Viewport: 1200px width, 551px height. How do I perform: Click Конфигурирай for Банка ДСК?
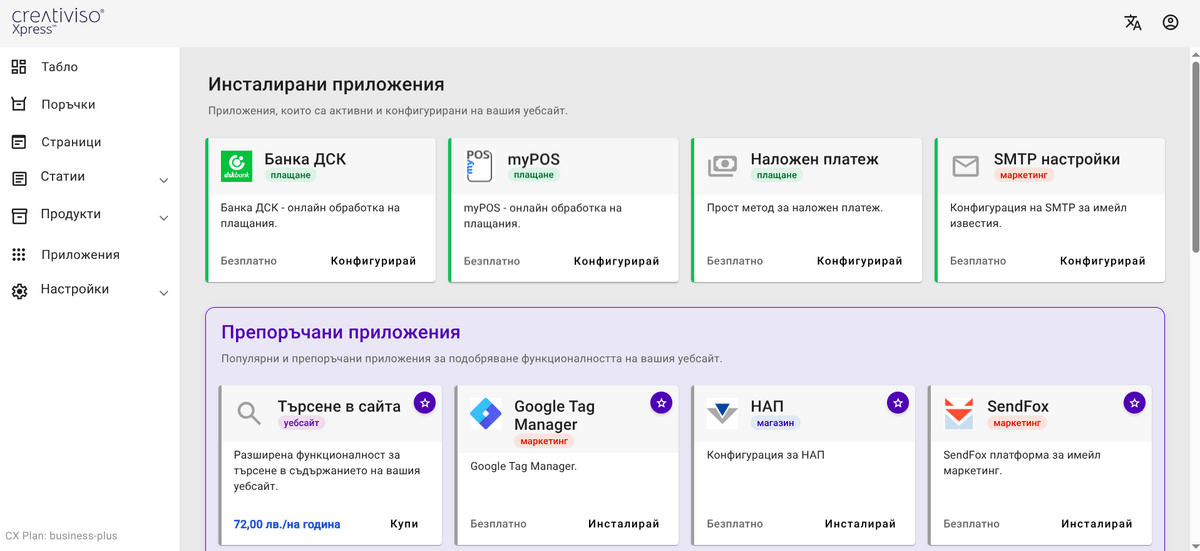coord(373,261)
